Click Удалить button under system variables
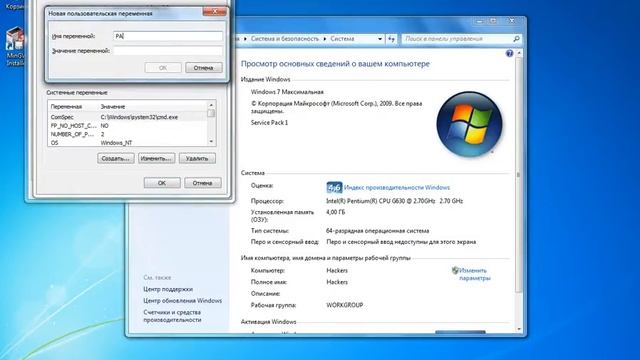640x360 pixels. click(x=197, y=158)
